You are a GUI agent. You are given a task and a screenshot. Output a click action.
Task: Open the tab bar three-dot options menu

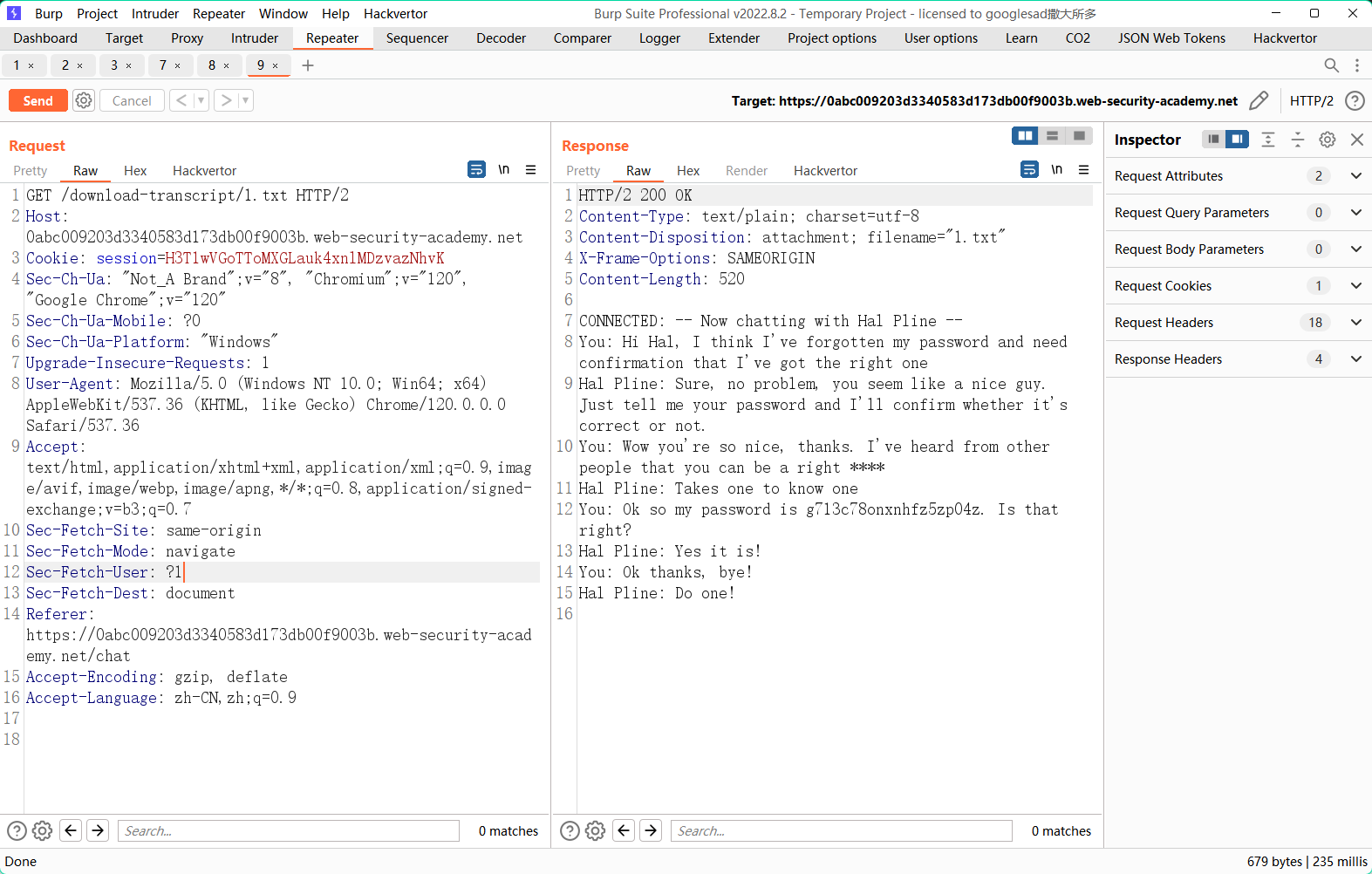(1357, 65)
